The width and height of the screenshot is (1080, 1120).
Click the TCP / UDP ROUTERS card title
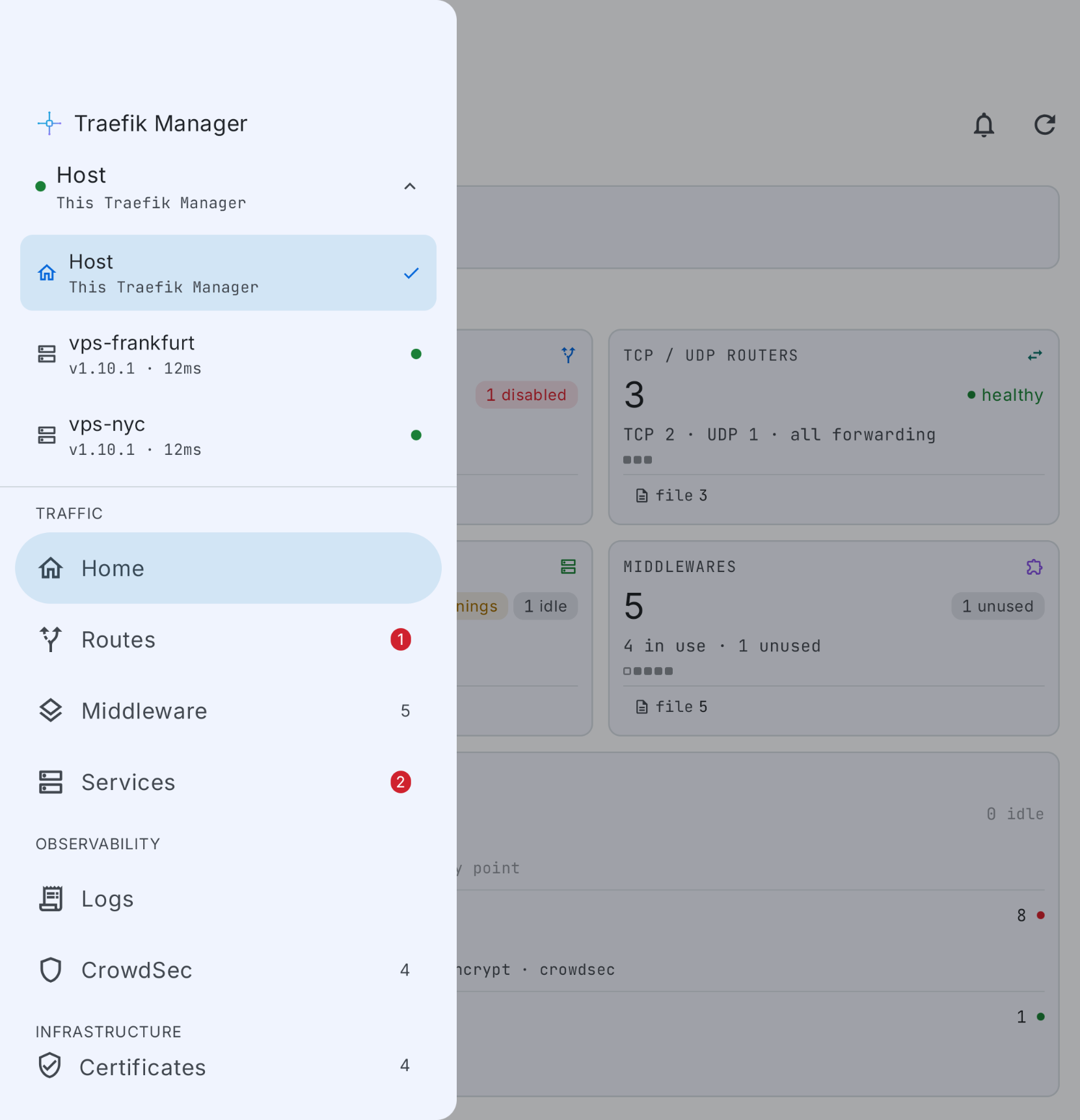(711, 355)
